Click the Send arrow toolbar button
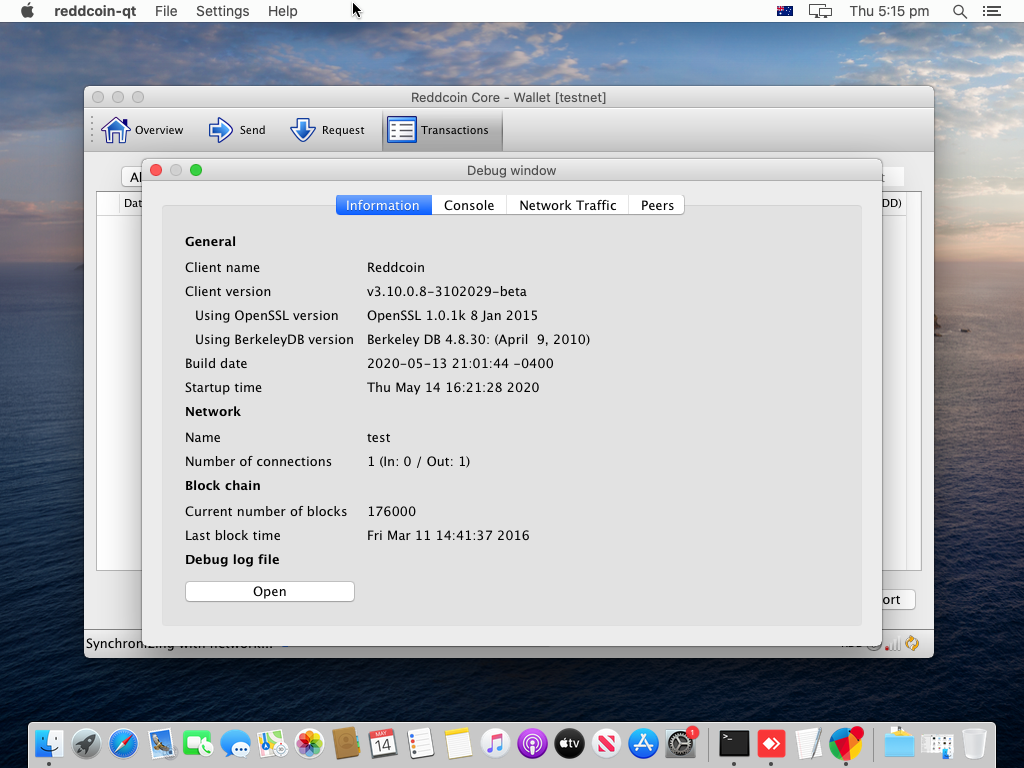The width and height of the screenshot is (1024, 768). click(x=236, y=130)
